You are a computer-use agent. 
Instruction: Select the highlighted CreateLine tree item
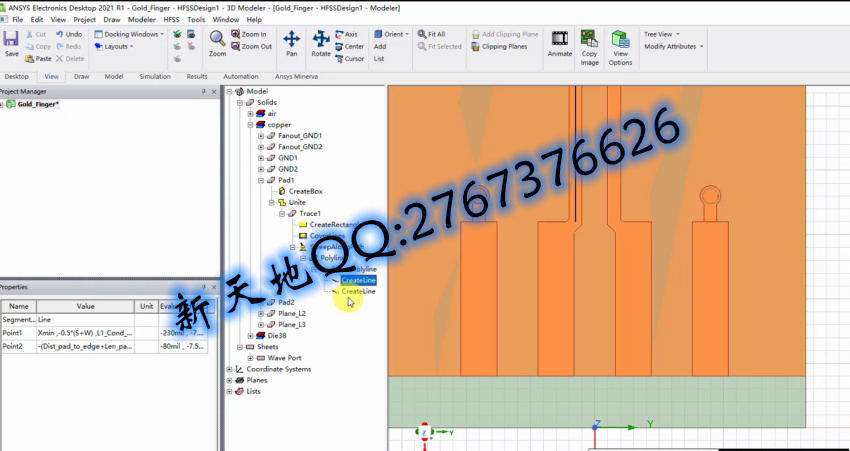pyautogui.click(x=358, y=281)
